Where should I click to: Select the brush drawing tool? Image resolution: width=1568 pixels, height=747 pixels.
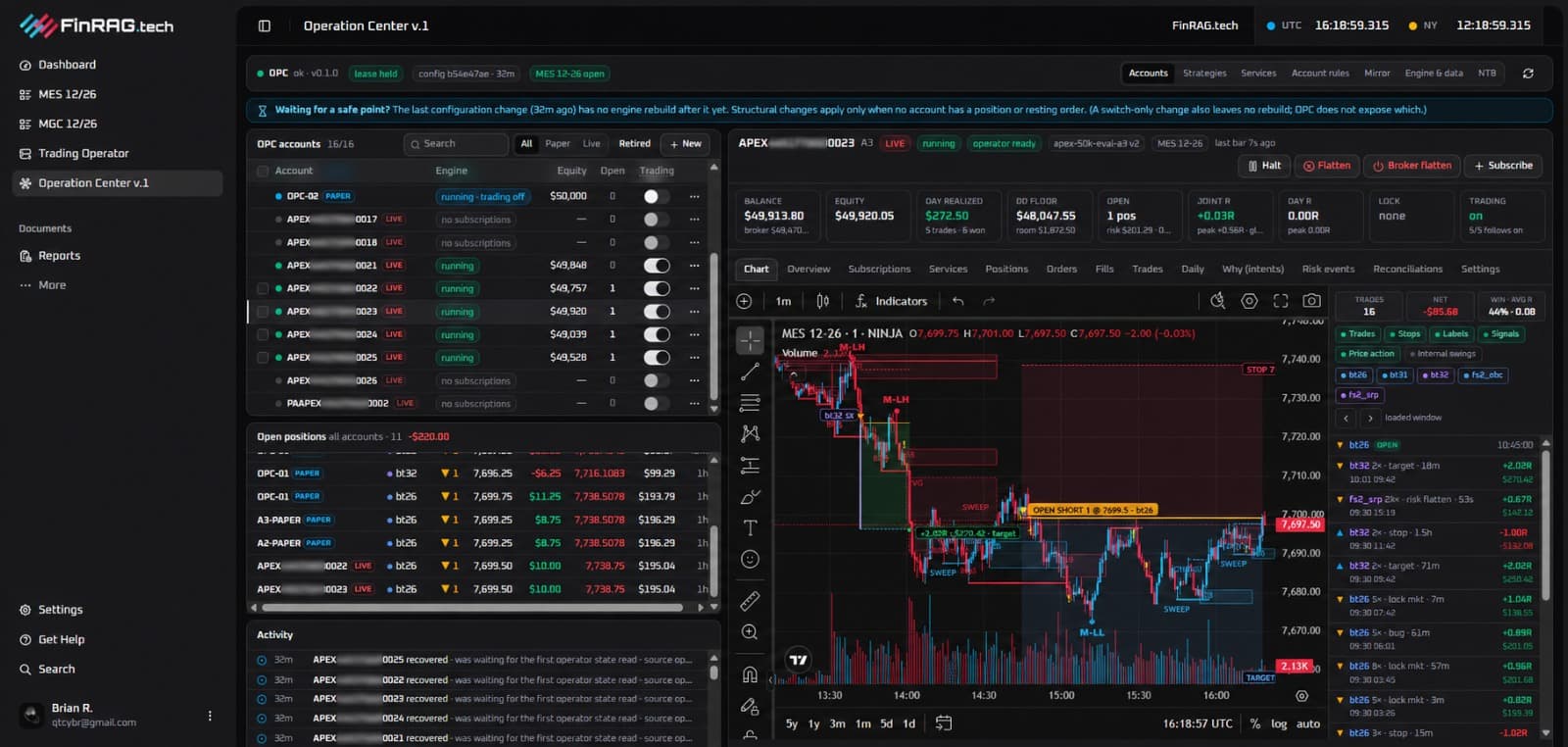click(x=750, y=497)
